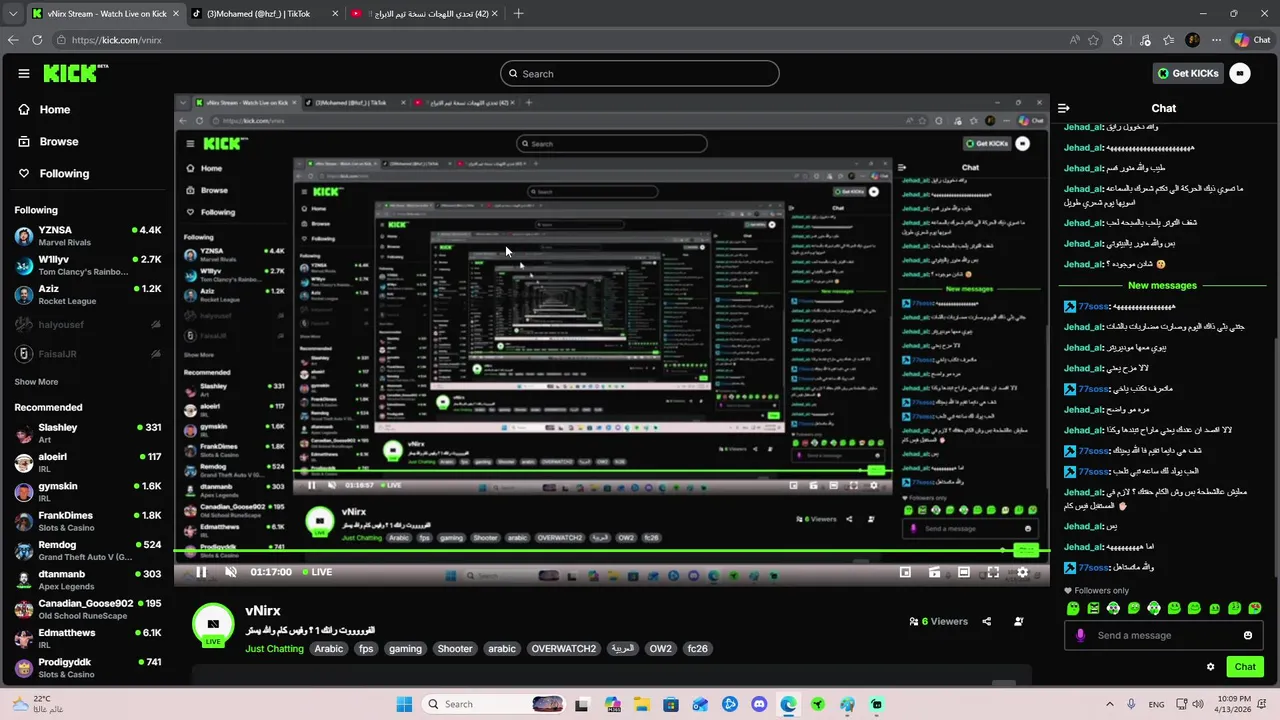The height and width of the screenshot is (720, 1280).
Task: Open the Windows Start menu
Action: [404, 704]
